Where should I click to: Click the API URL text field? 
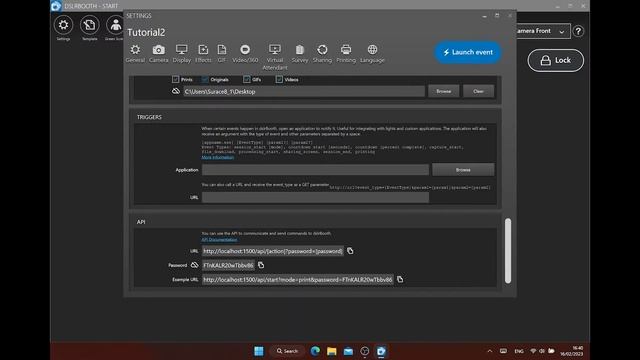click(x=273, y=251)
